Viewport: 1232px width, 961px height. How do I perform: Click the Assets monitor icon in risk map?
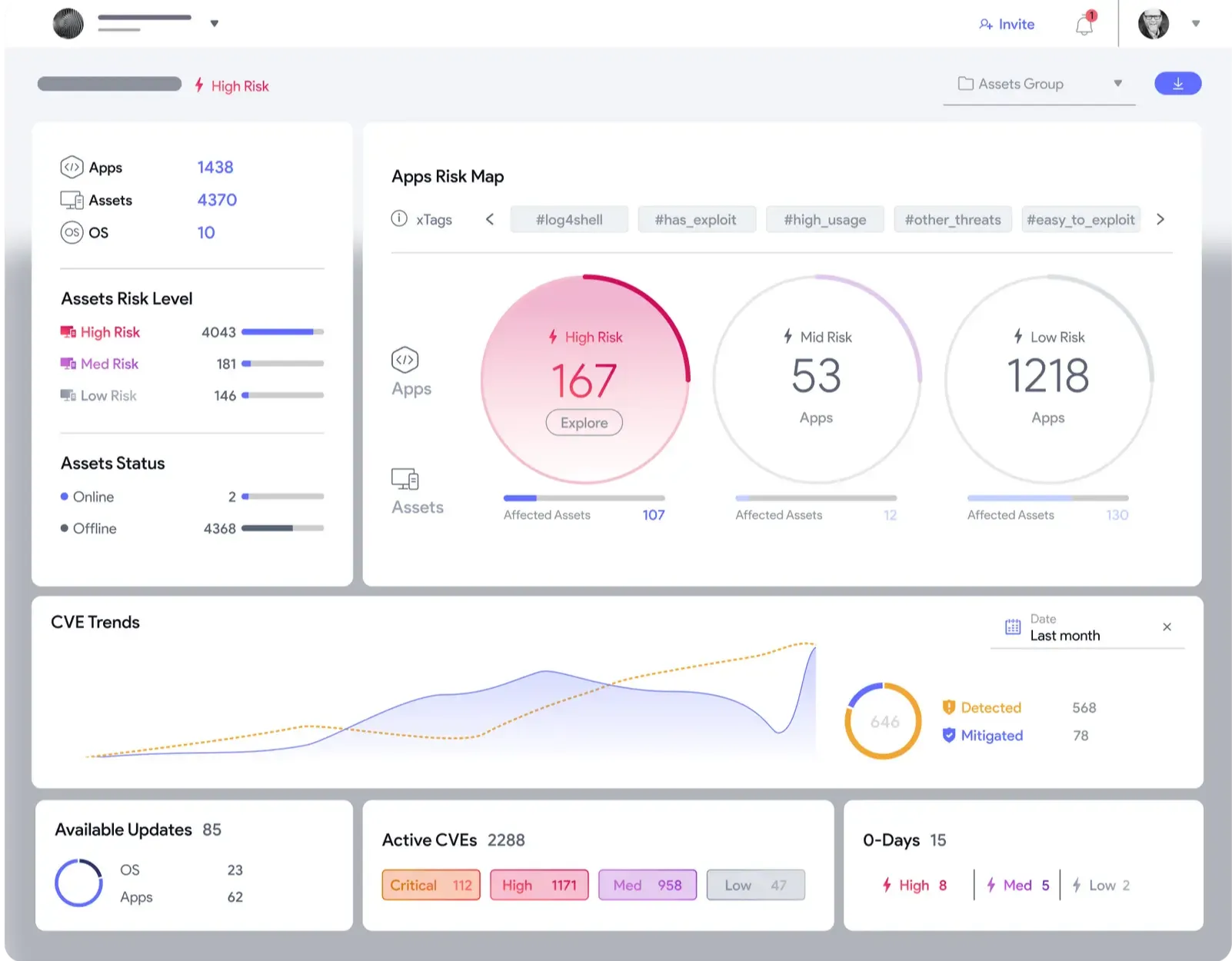405,479
